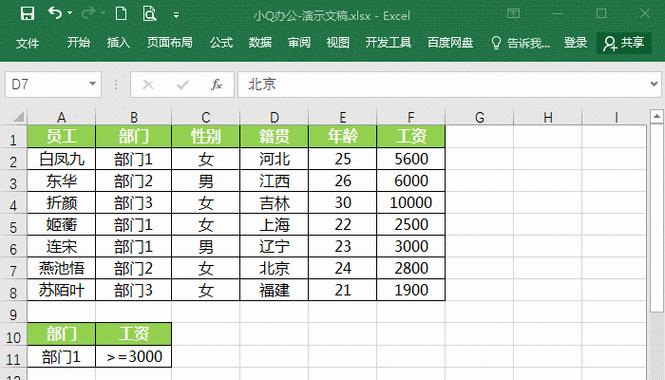Select column D header
This screenshot has width=665, height=380.
coord(274,117)
